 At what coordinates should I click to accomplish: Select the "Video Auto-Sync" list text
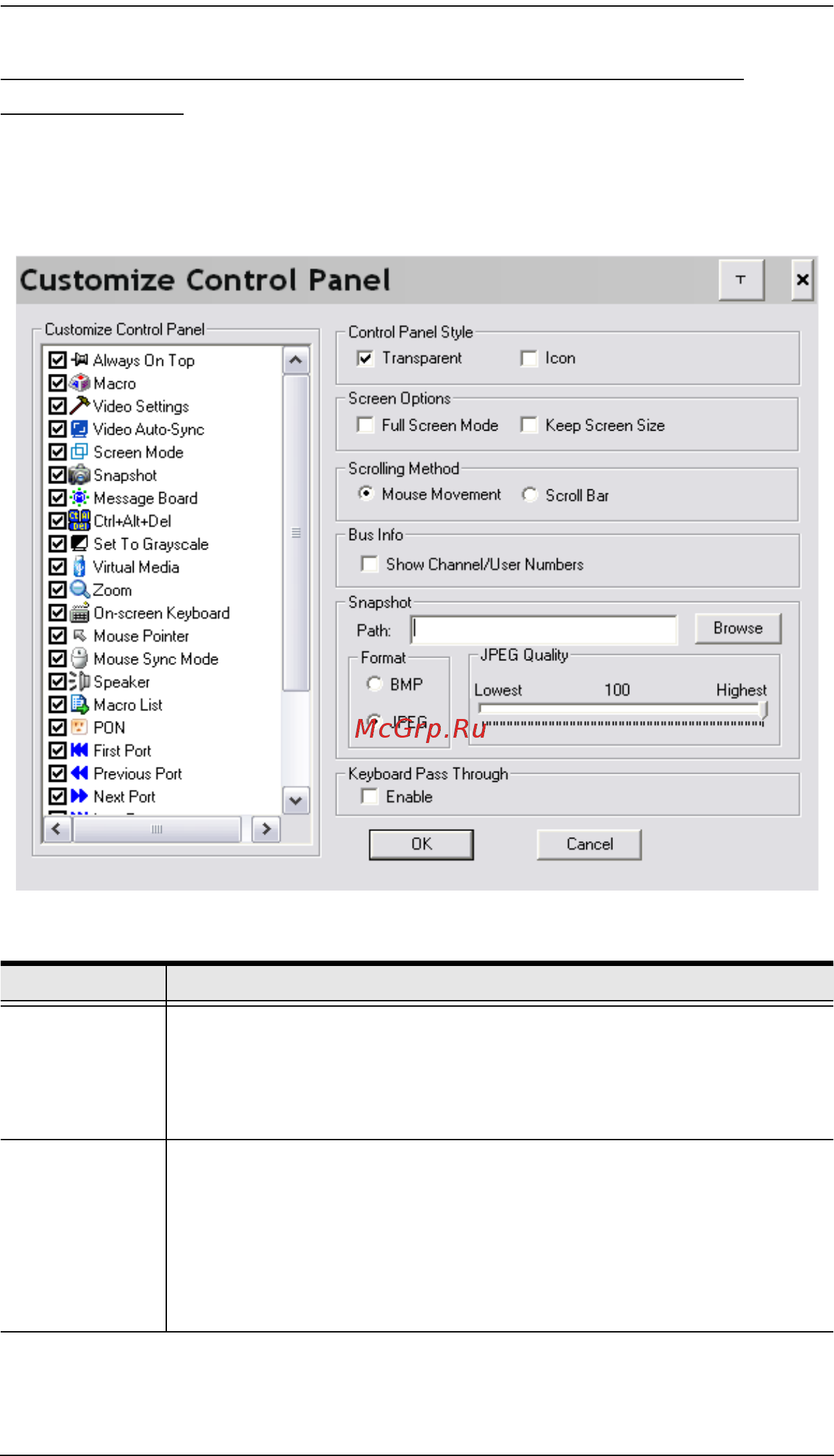[148, 429]
